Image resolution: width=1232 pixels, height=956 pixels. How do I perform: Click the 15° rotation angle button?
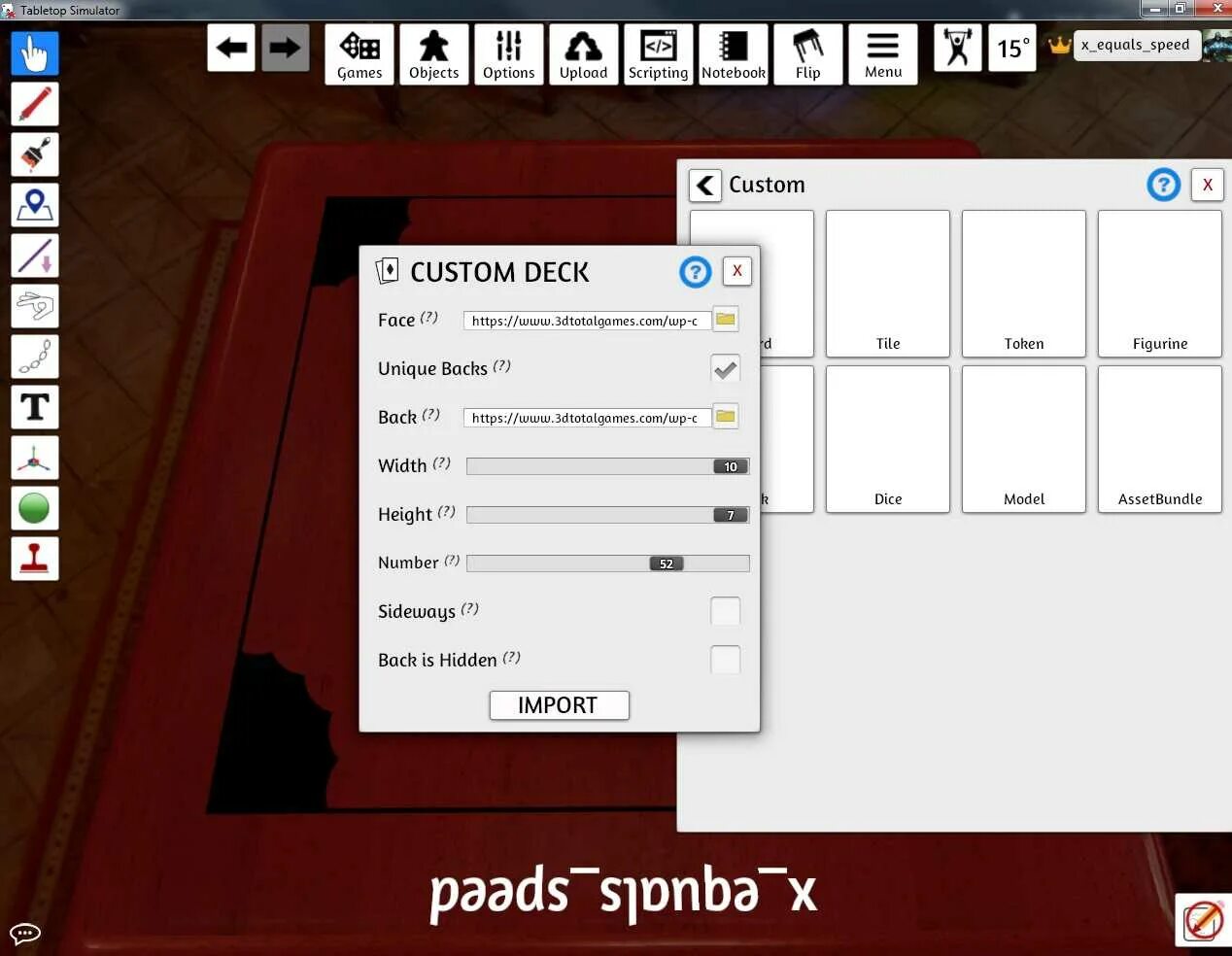point(1012,48)
